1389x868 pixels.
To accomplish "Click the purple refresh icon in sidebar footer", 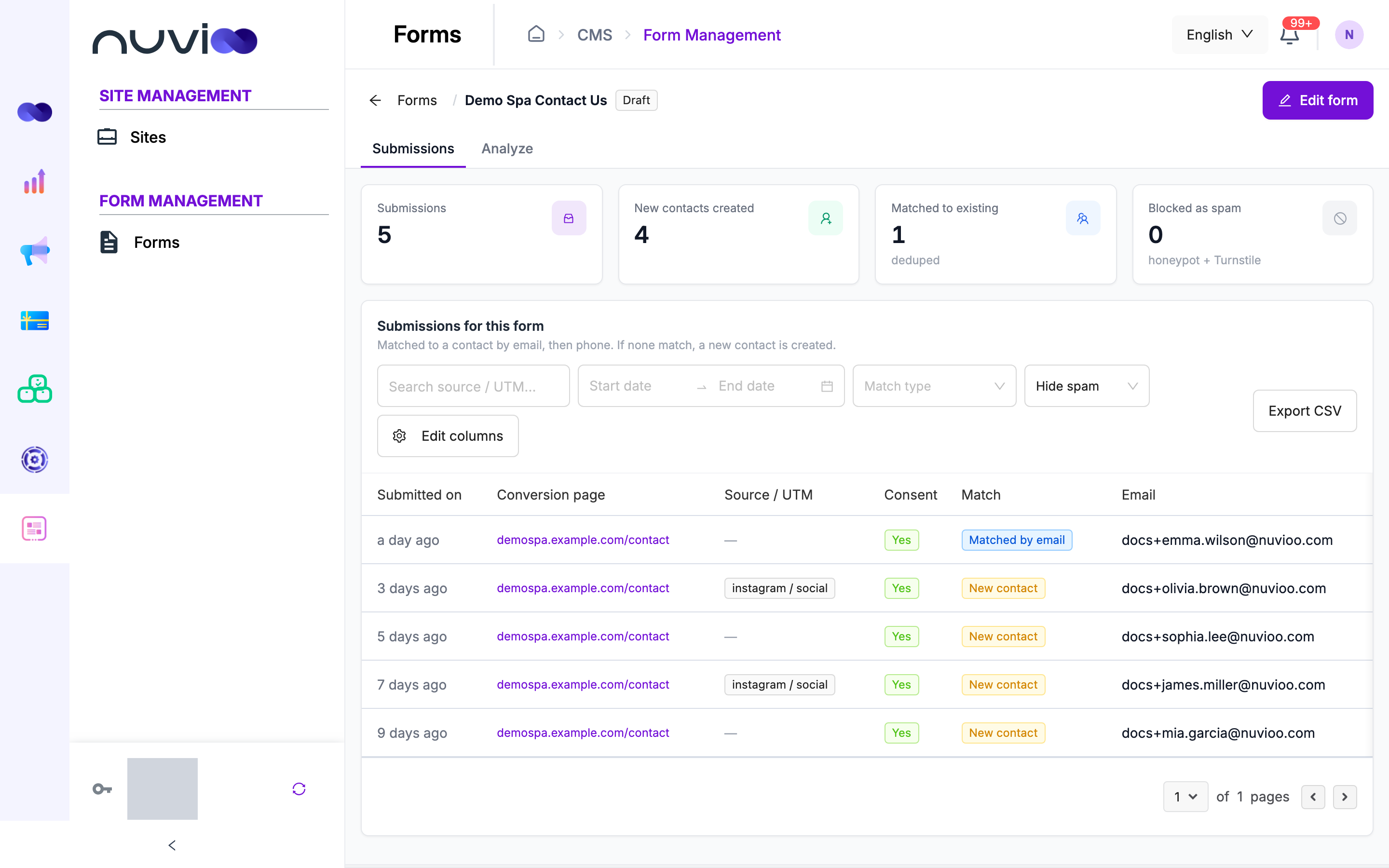I will 299,789.
